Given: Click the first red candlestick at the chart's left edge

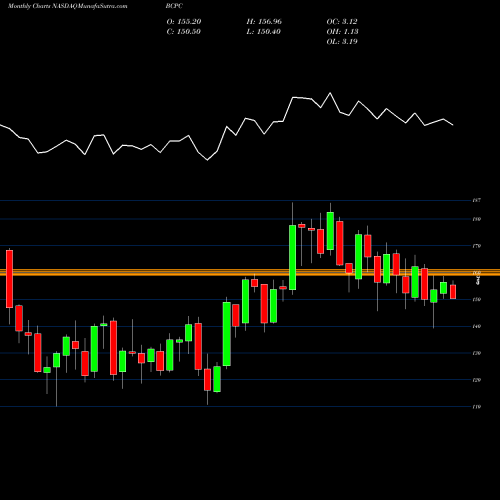Looking at the screenshot, I should pos(9,279).
